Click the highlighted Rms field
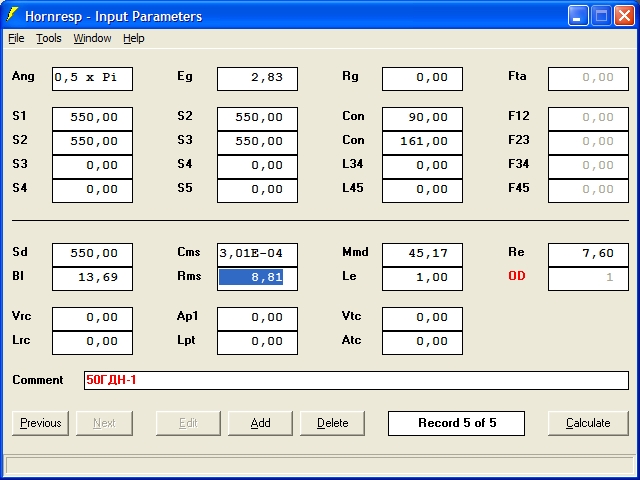This screenshot has width=640, height=480. point(257,278)
